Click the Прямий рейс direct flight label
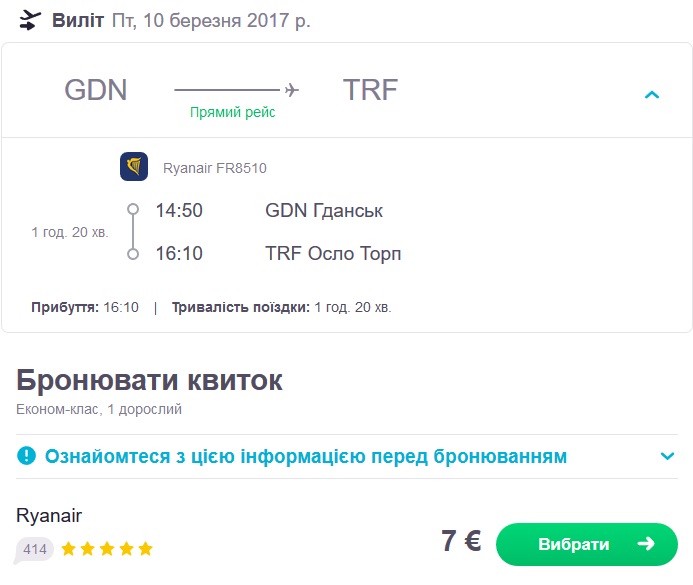The height and width of the screenshot is (585, 693). [x=233, y=113]
